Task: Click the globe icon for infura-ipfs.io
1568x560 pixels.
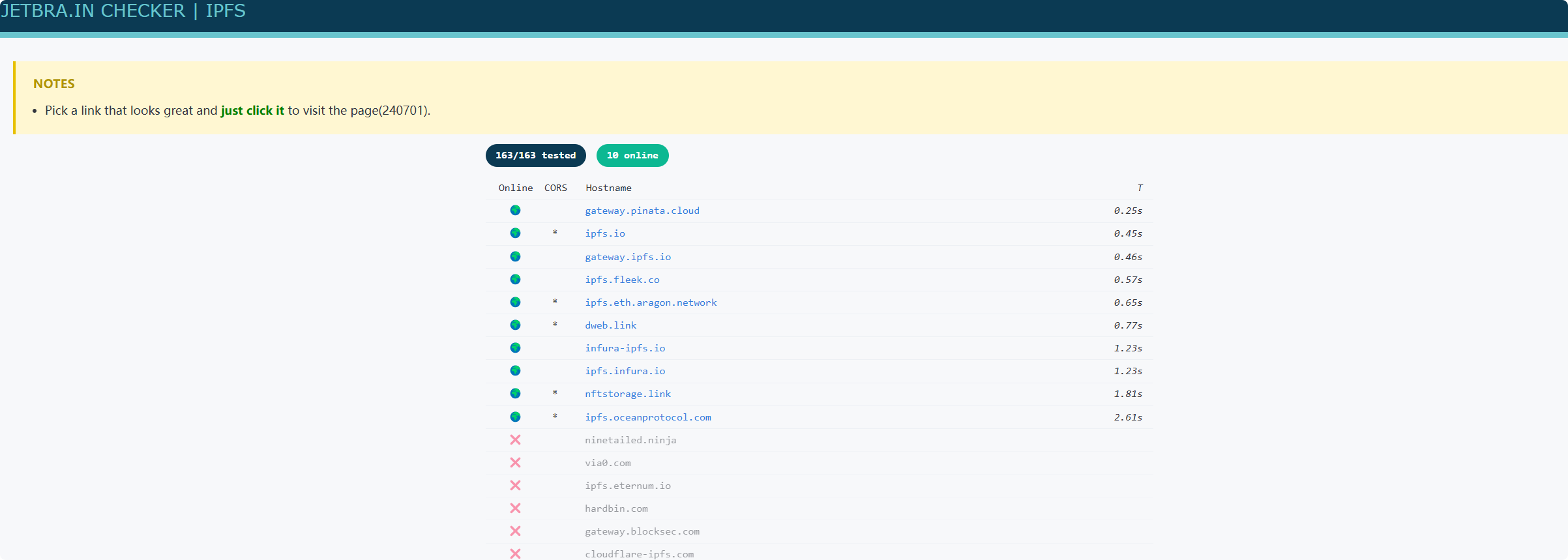Action: tap(515, 347)
